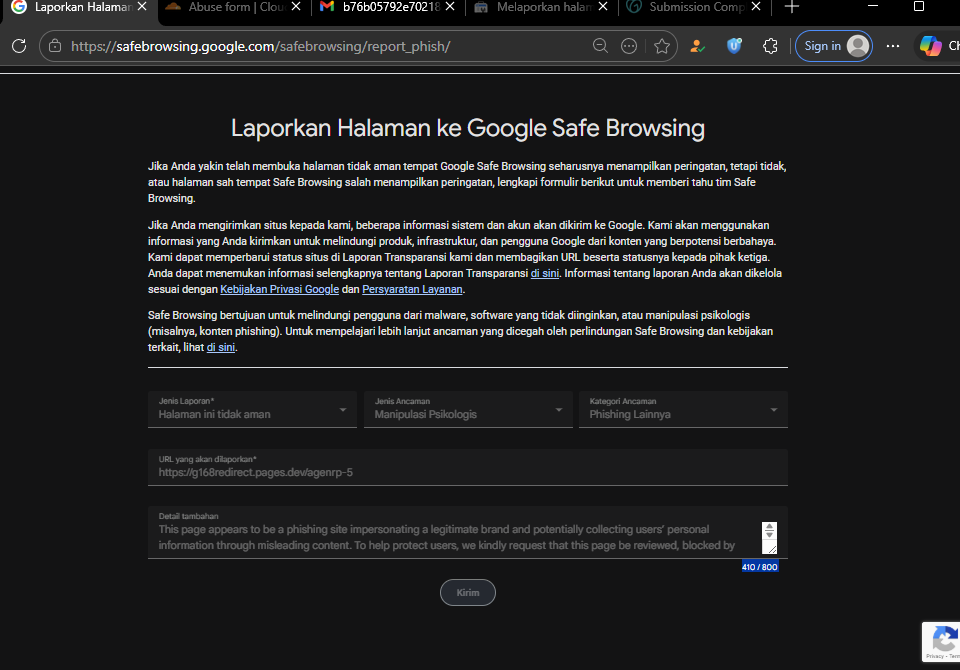Open Jenis Ancaman dropdown
Image resolution: width=960 pixels, height=670 pixels.
coord(468,409)
